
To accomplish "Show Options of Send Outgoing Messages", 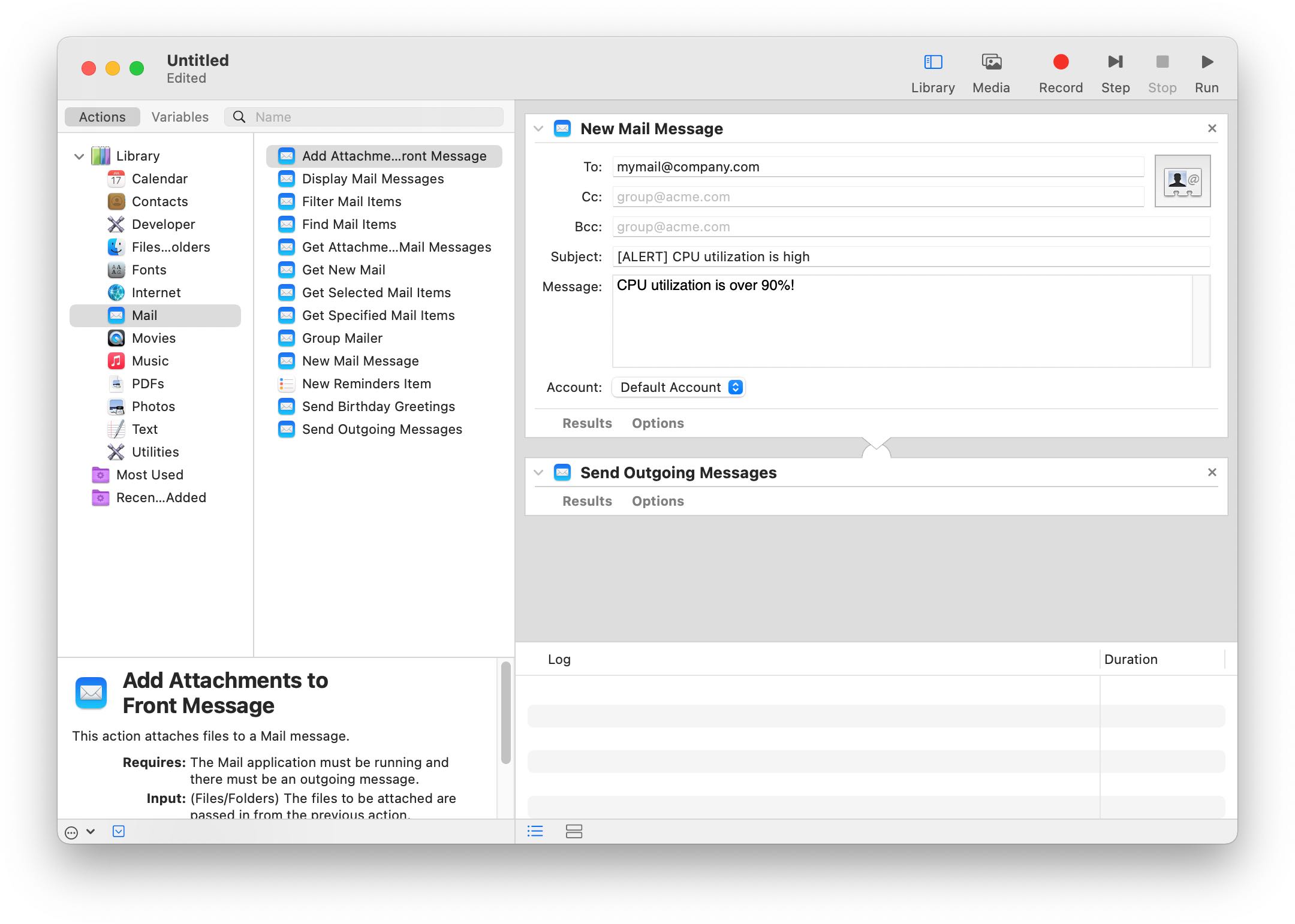I will coord(658,501).
